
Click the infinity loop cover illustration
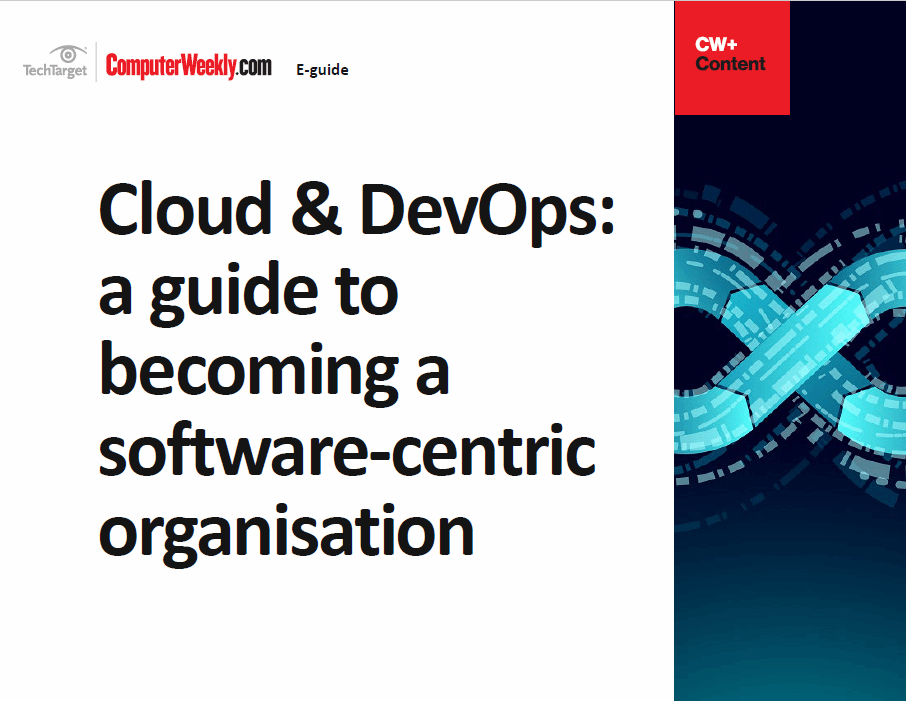tap(790, 351)
